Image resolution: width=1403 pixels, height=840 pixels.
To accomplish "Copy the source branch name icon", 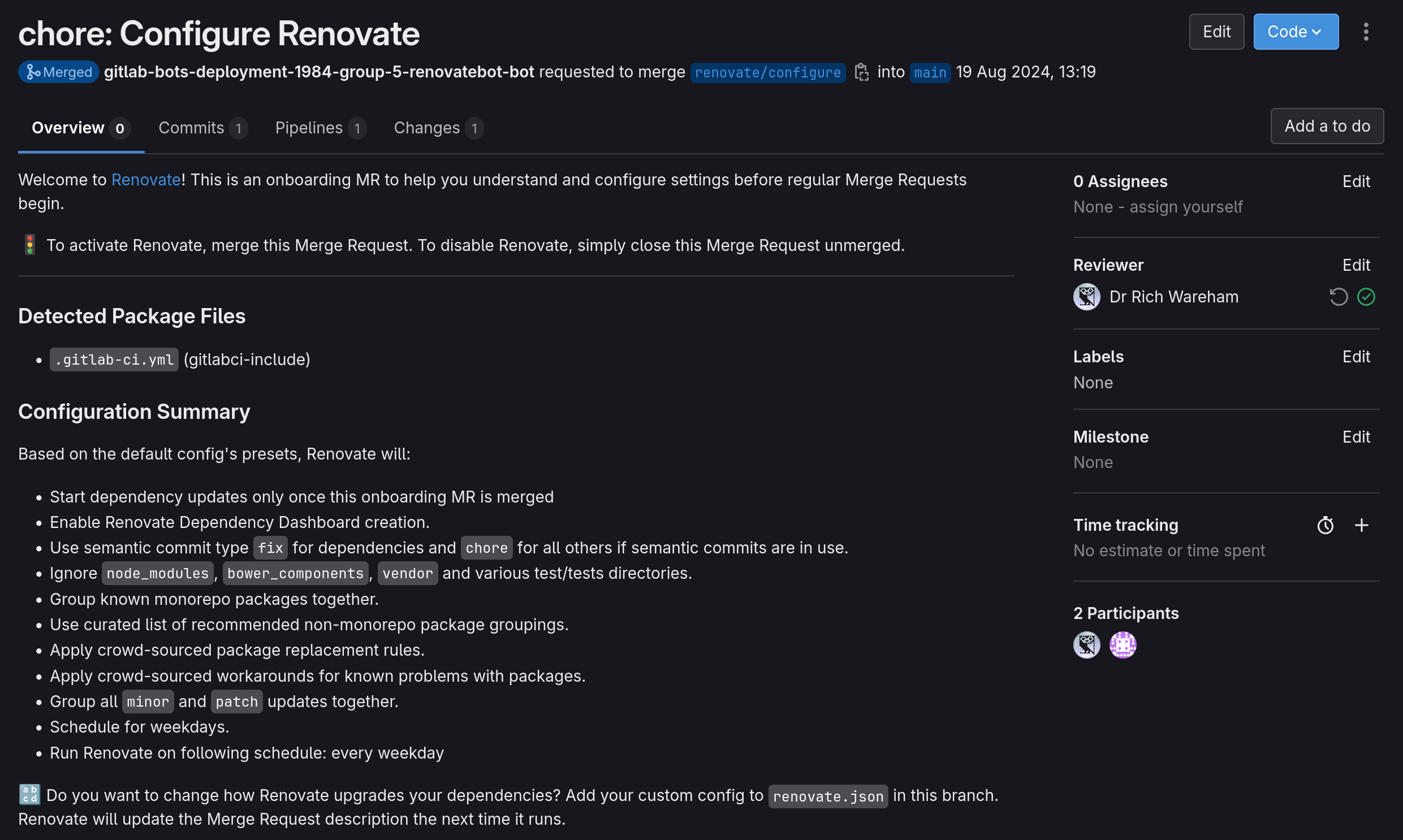I will tap(861, 72).
